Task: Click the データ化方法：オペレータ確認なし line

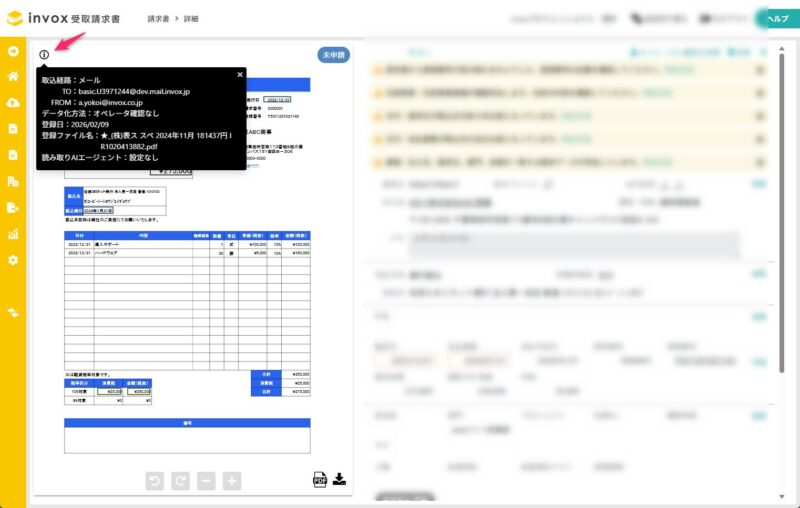Action: [101, 113]
